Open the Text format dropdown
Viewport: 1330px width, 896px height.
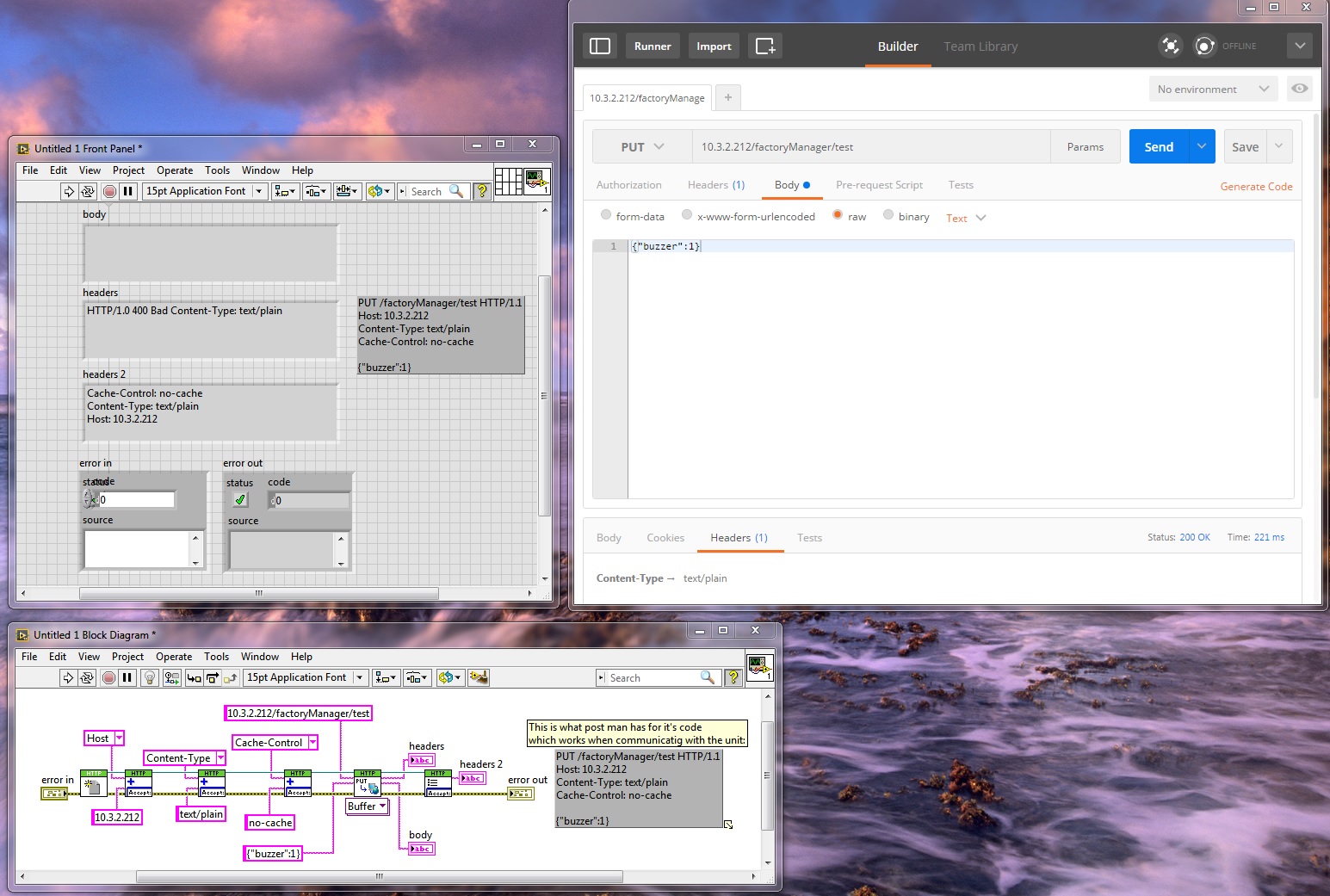click(966, 218)
